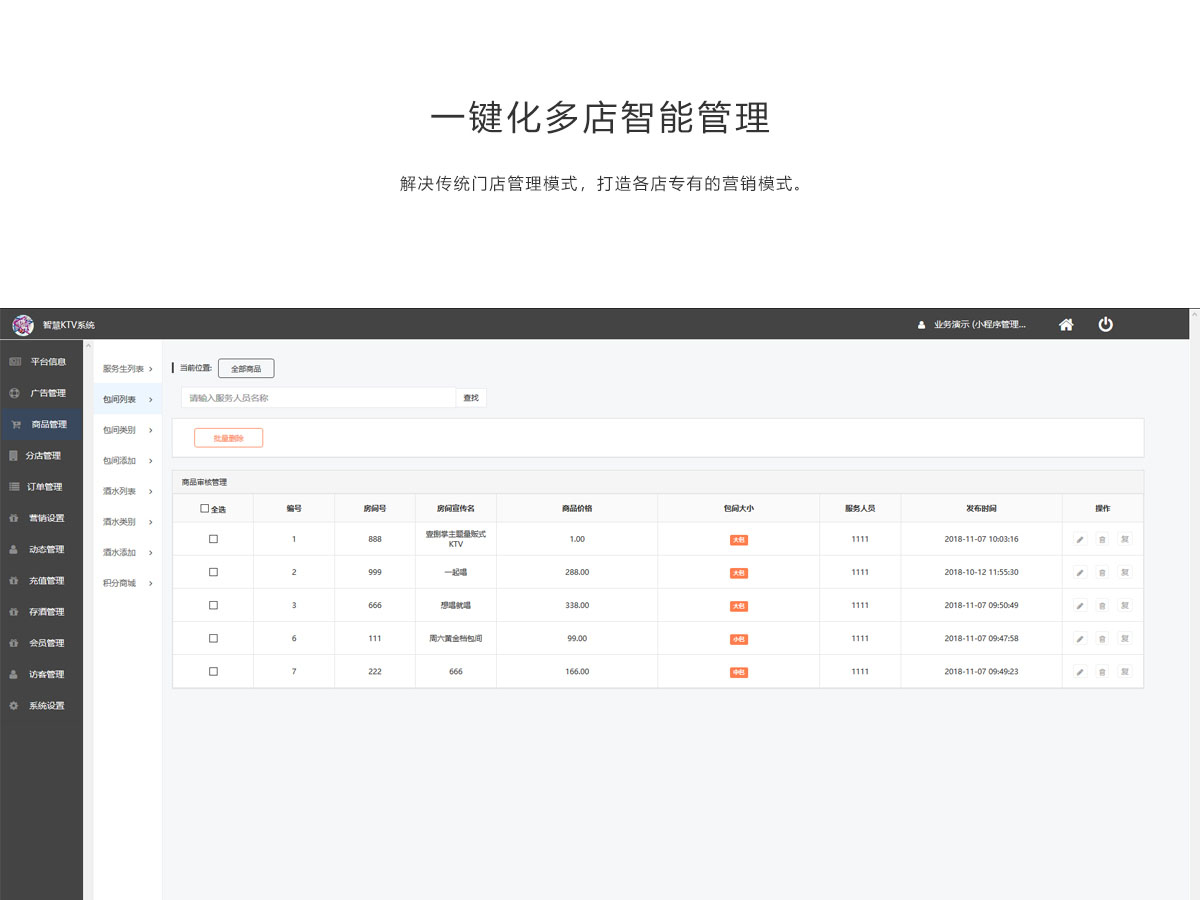This screenshot has height=900, width=1200.
Task: Edit room 999 with the pencil icon
Action: pos(1080,572)
